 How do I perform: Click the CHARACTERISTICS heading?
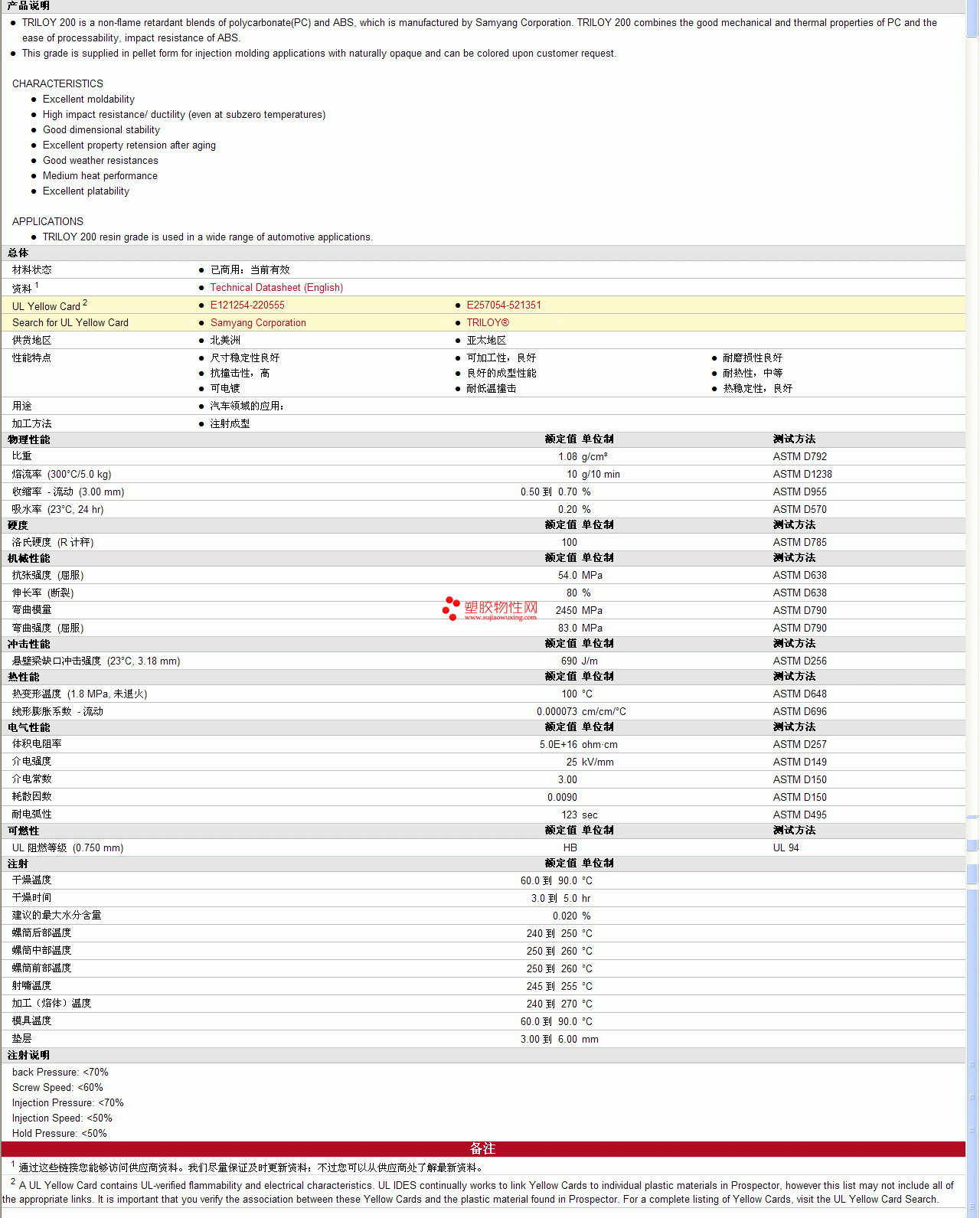57,84
